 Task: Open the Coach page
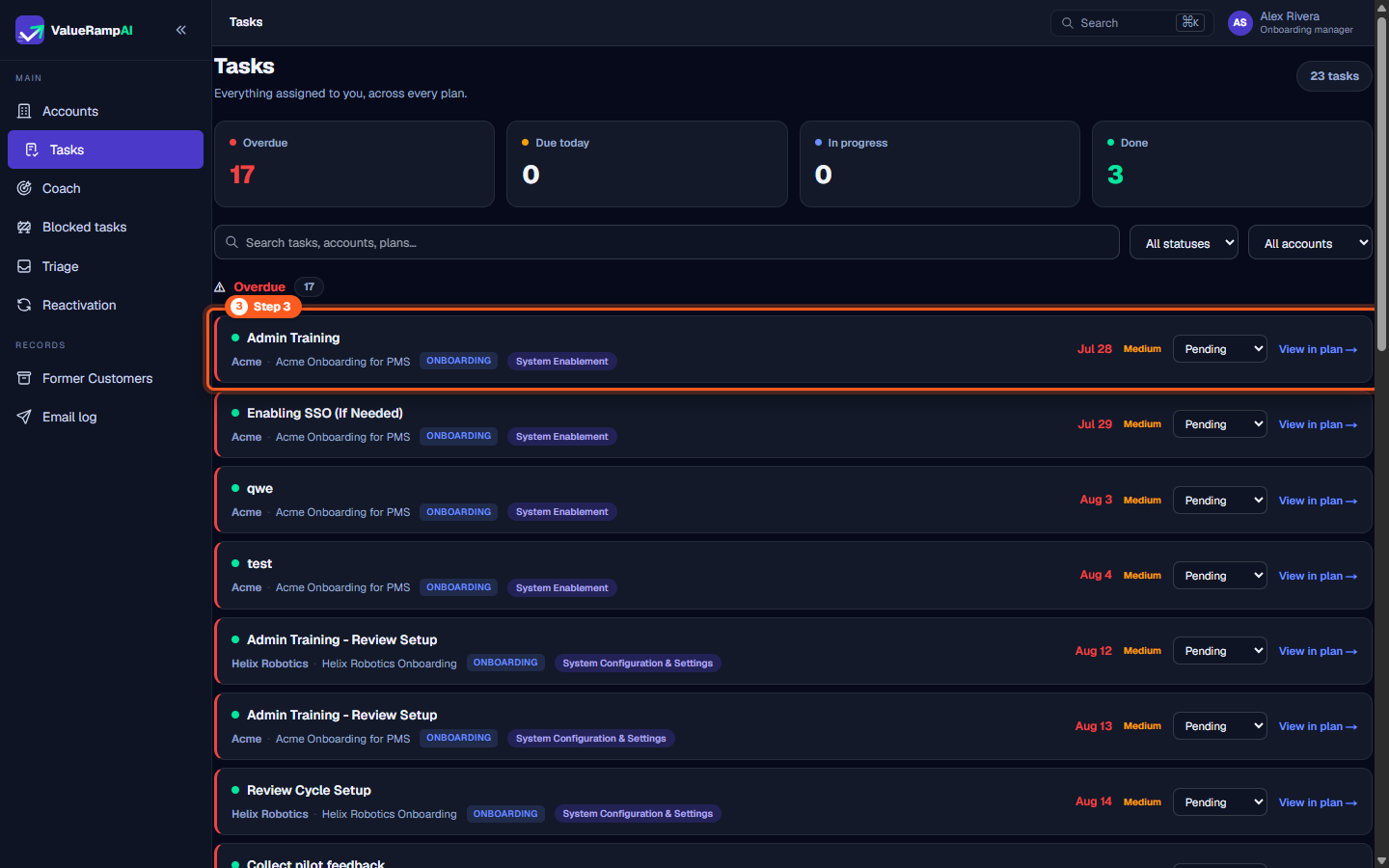coord(105,188)
